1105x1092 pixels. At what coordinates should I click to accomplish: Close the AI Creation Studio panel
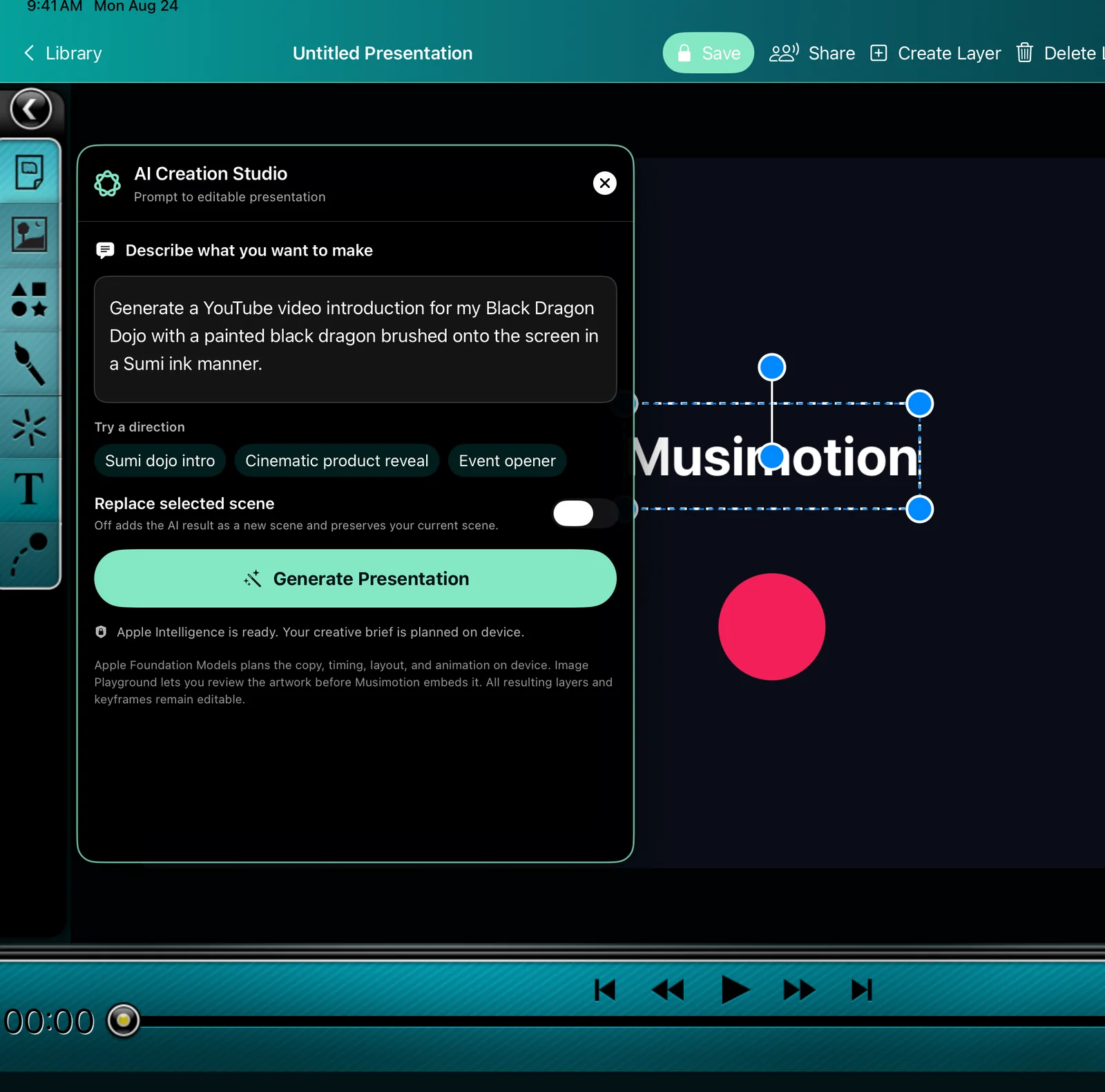tap(605, 183)
